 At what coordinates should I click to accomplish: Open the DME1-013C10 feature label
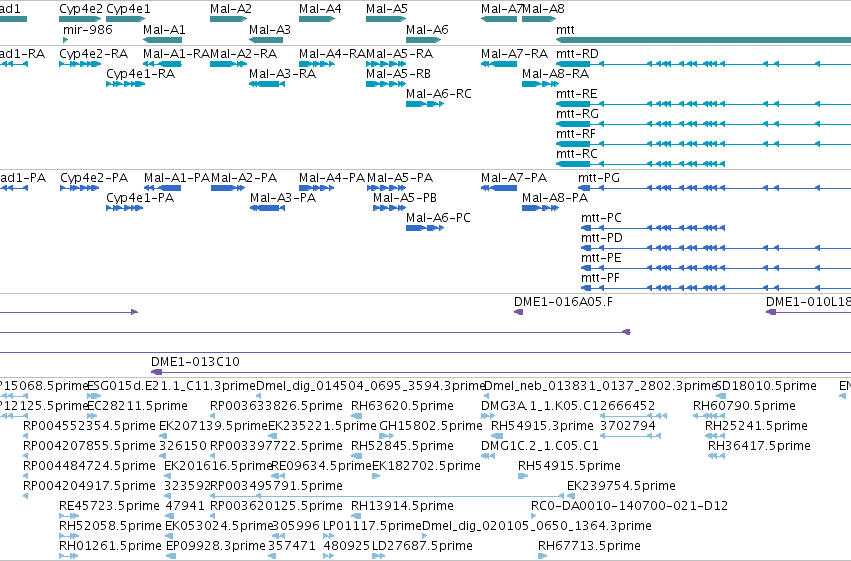[195, 362]
